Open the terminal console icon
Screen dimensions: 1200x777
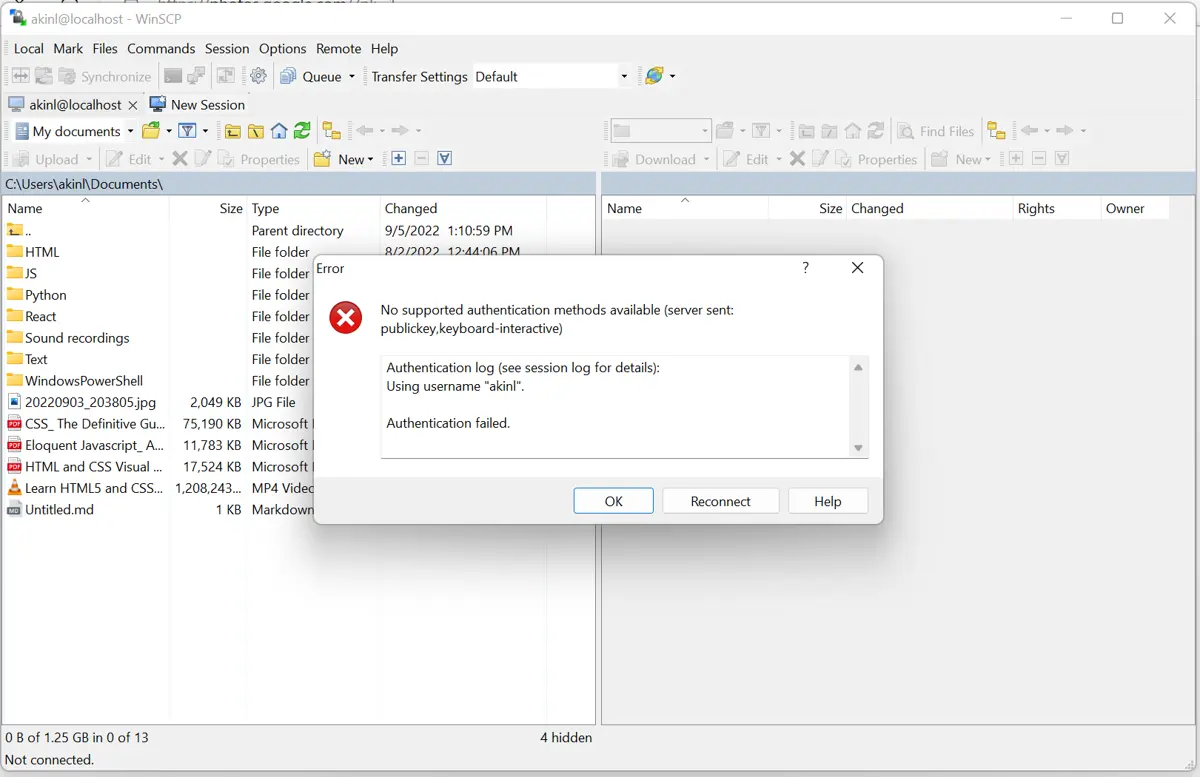pos(173,76)
